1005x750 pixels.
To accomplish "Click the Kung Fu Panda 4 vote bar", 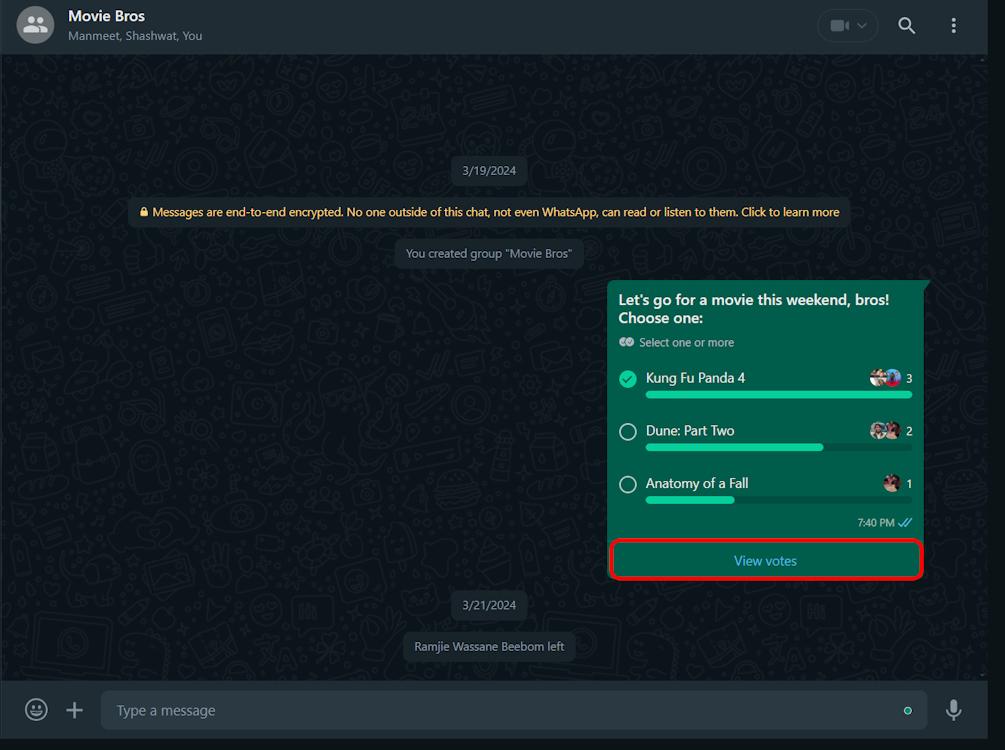I will (778, 395).
